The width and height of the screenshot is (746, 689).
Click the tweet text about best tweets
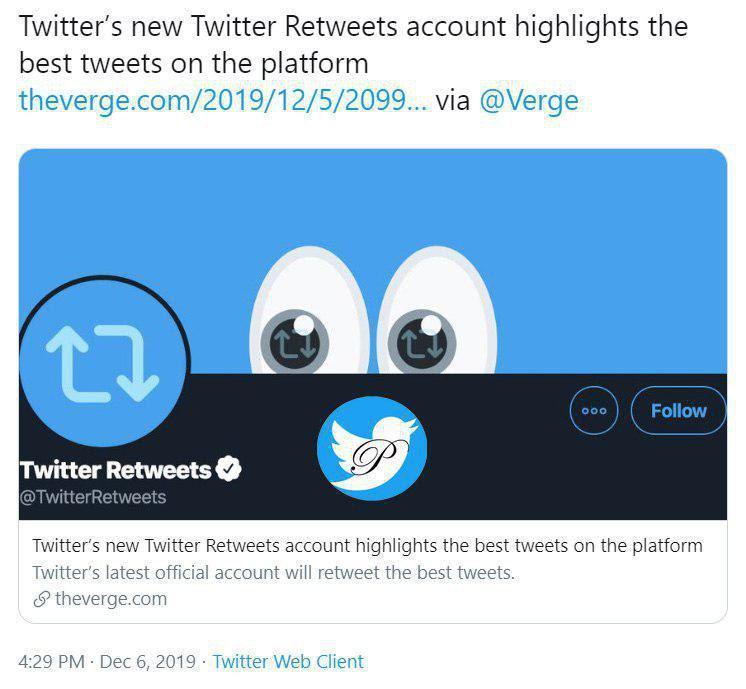click(353, 45)
